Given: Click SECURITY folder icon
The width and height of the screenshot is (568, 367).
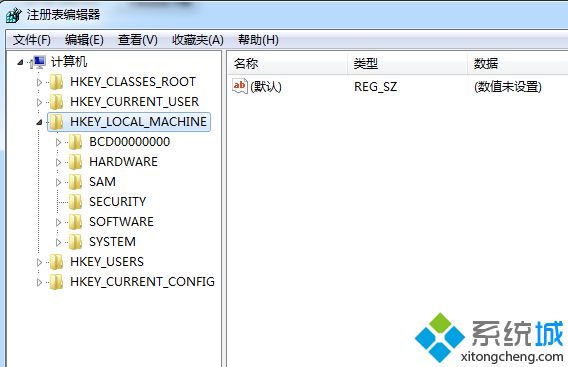Looking at the screenshot, I should [75, 201].
